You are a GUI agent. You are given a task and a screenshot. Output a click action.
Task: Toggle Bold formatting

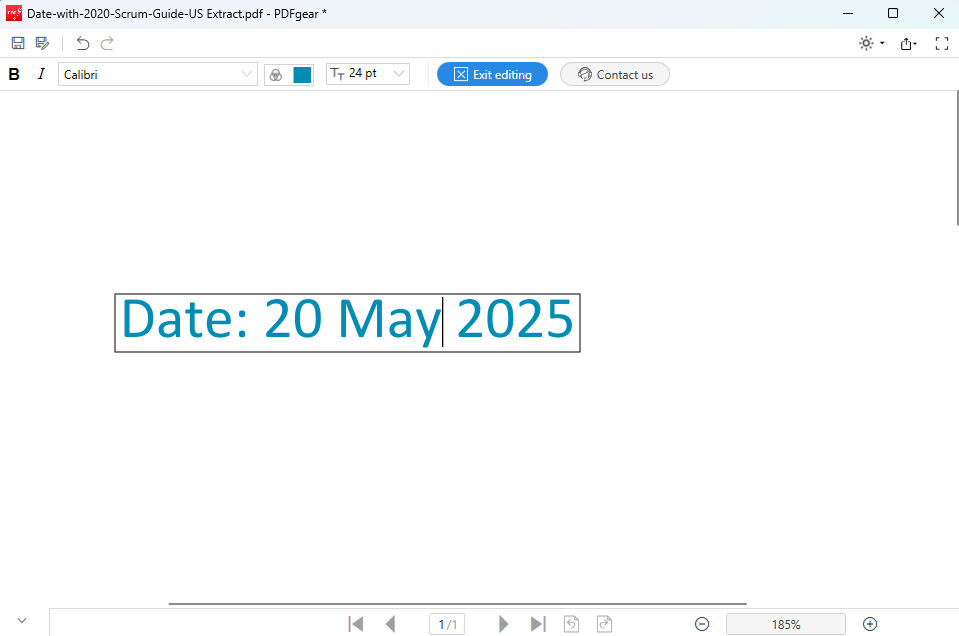[x=14, y=75]
